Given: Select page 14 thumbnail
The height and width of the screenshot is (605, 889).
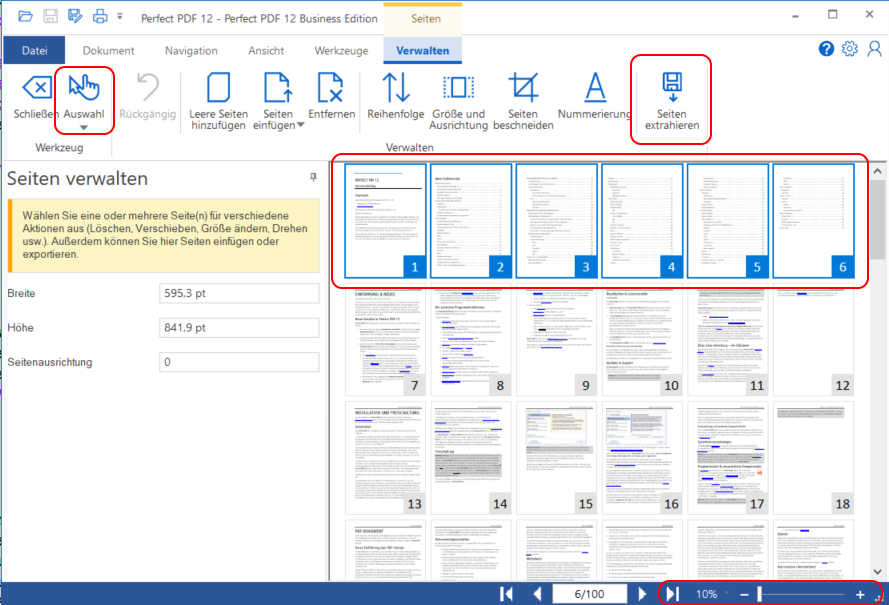Looking at the screenshot, I should point(471,457).
